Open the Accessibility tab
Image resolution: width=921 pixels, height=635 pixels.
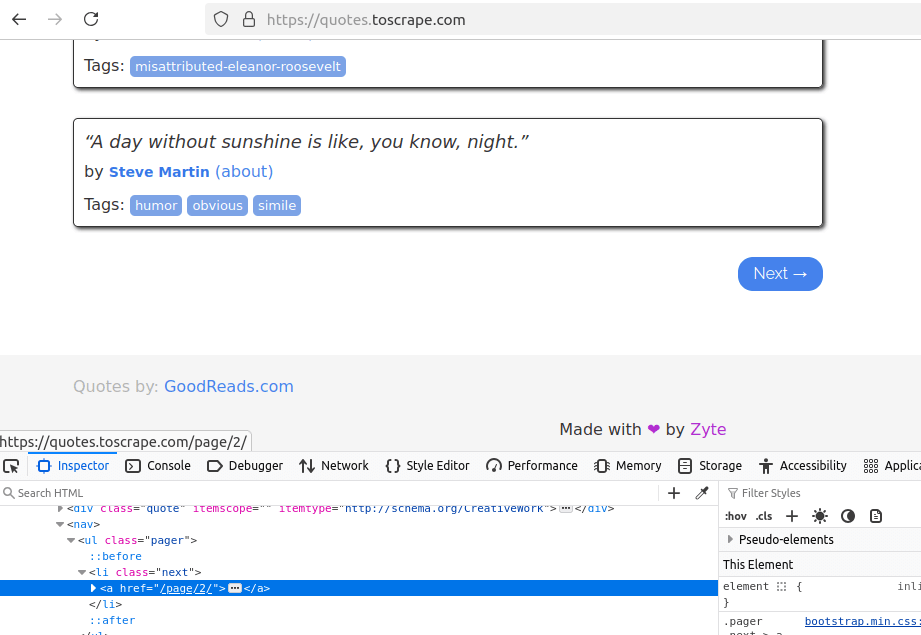coord(803,466)
